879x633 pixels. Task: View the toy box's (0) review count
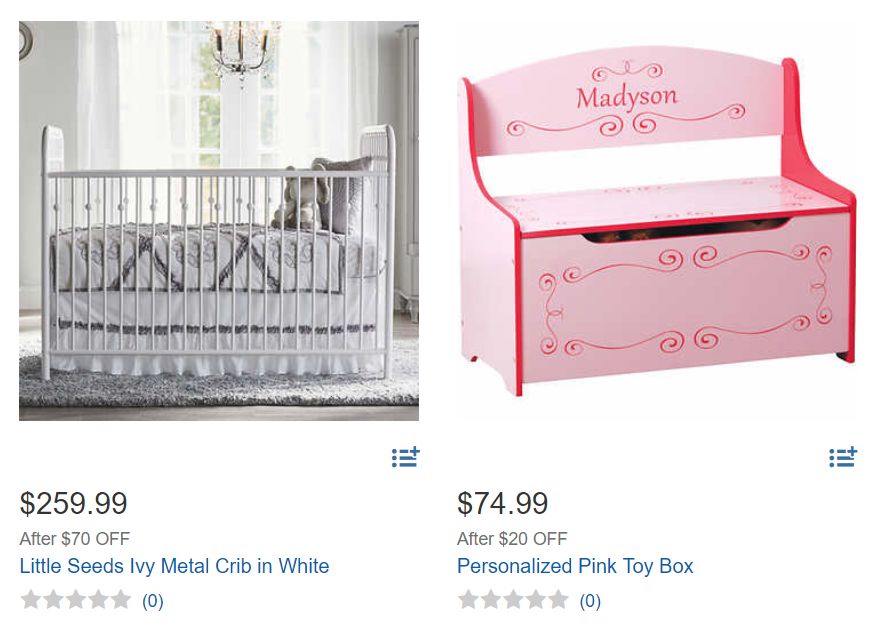(x=590, y=601)
